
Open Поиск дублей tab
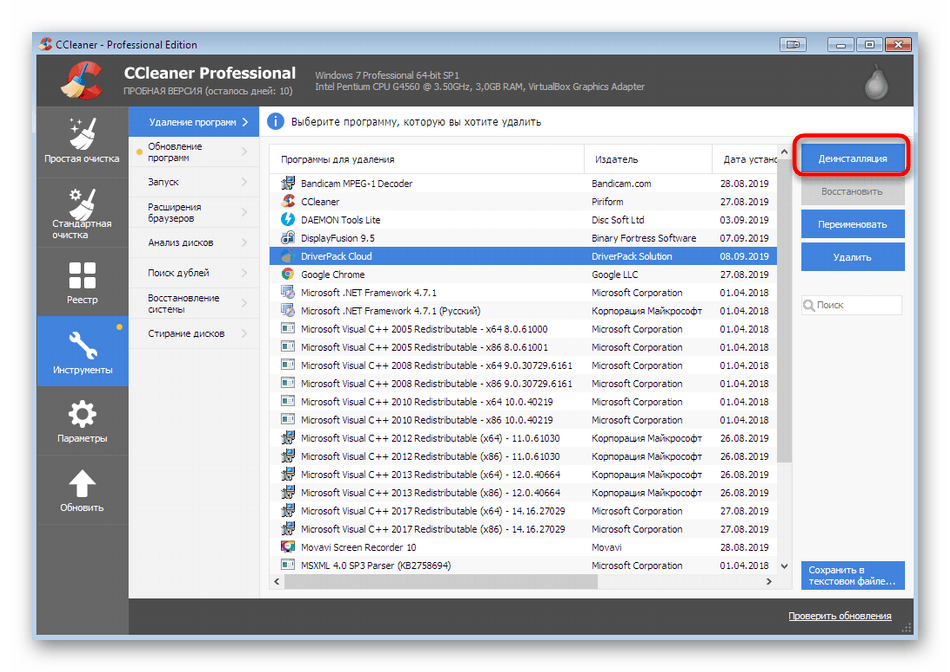pyautogui.click(x=194, y=273)
